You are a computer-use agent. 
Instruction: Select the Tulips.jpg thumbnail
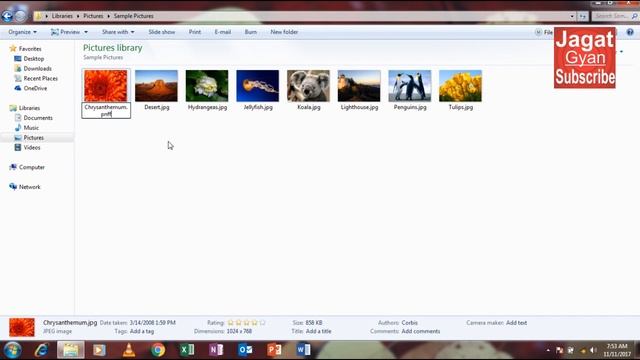pos(460,86)
